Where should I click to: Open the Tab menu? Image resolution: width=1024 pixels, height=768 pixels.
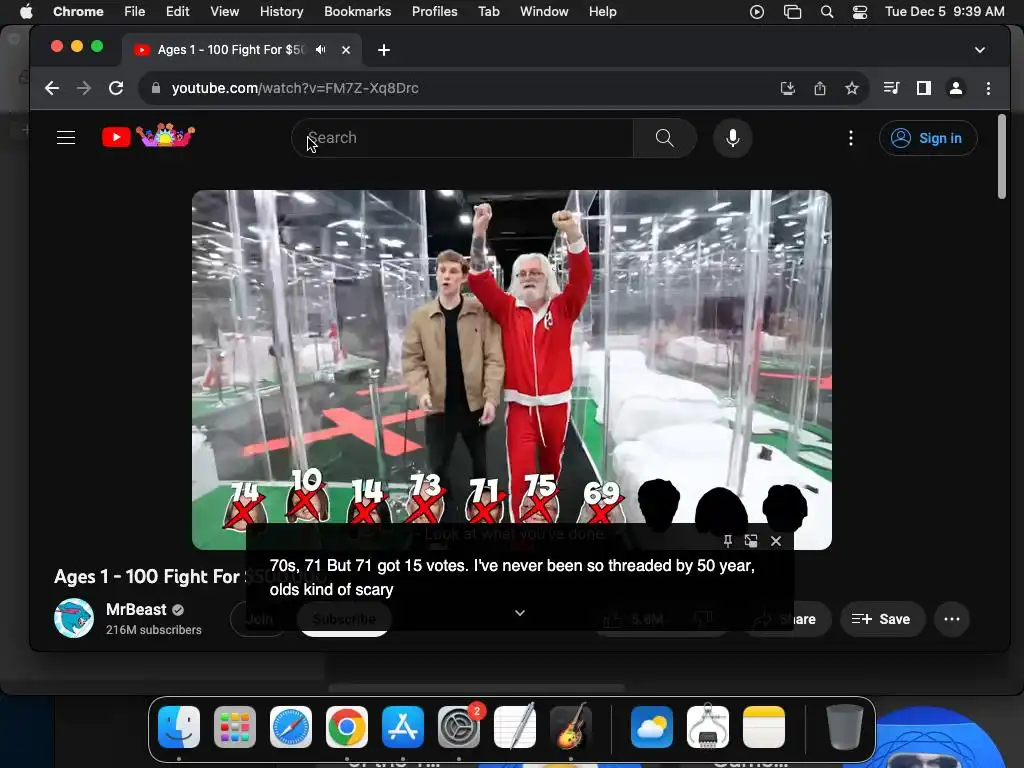(x=488, y=12)
